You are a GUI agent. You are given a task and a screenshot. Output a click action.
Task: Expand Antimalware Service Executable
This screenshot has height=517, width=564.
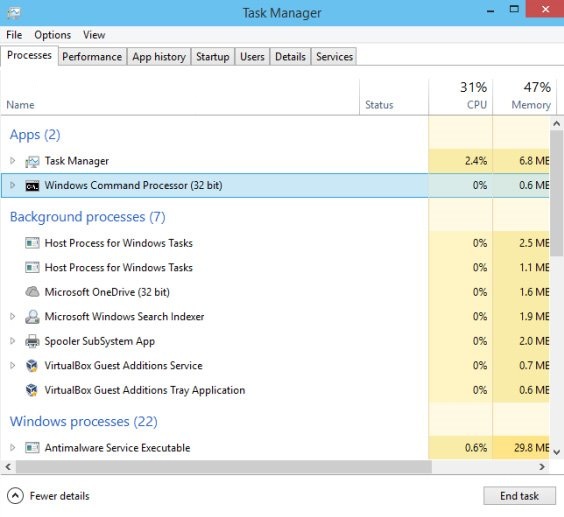click(x=13, y=448)
